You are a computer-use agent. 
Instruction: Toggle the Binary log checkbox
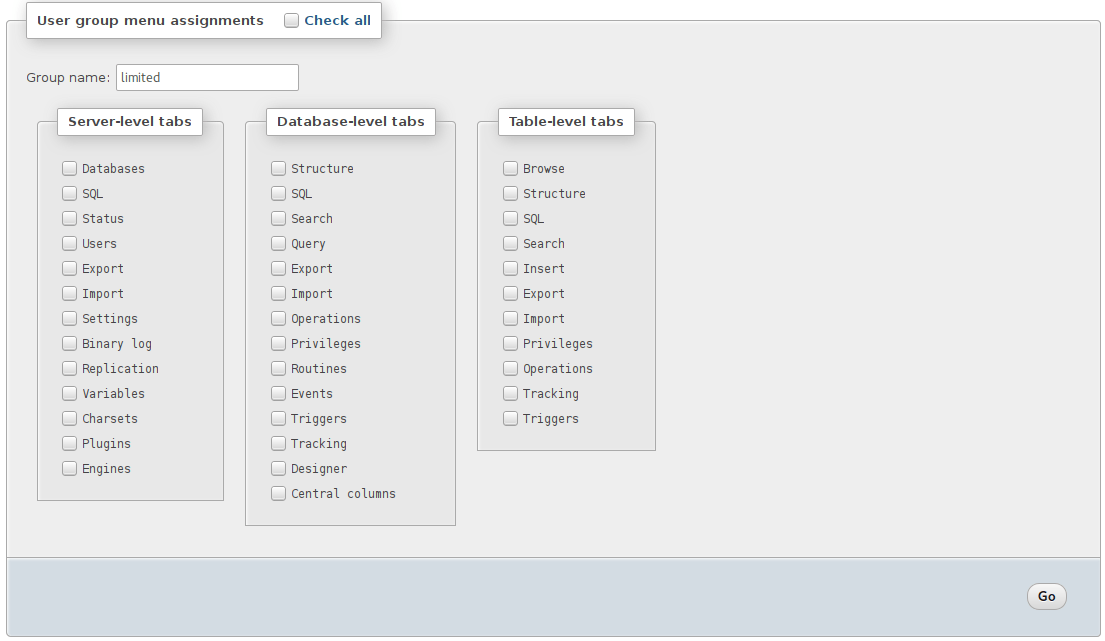point(69,343)
